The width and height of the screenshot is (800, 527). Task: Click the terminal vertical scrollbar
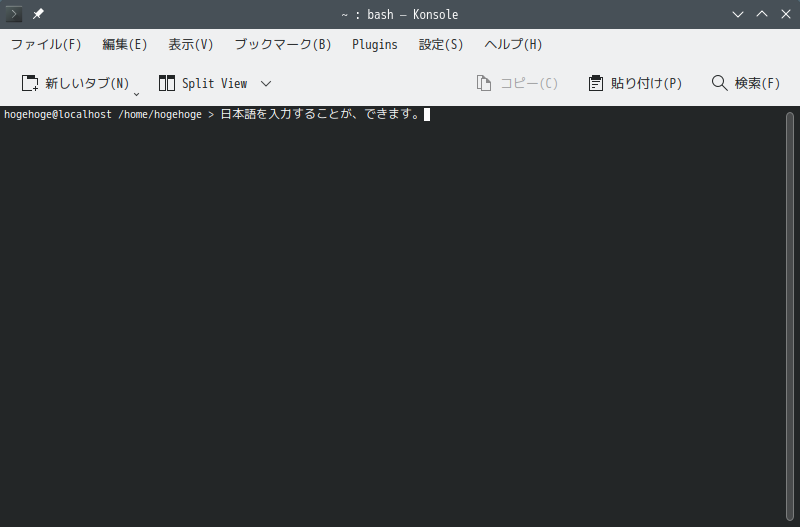click(x=790, y=316)
